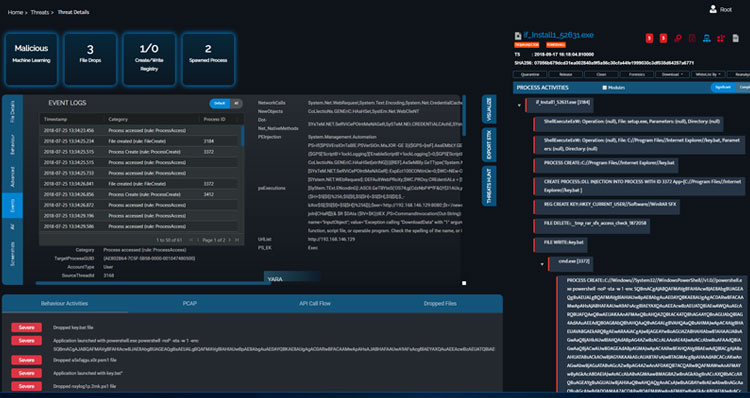Open the white report document icon

coord(736,38)
